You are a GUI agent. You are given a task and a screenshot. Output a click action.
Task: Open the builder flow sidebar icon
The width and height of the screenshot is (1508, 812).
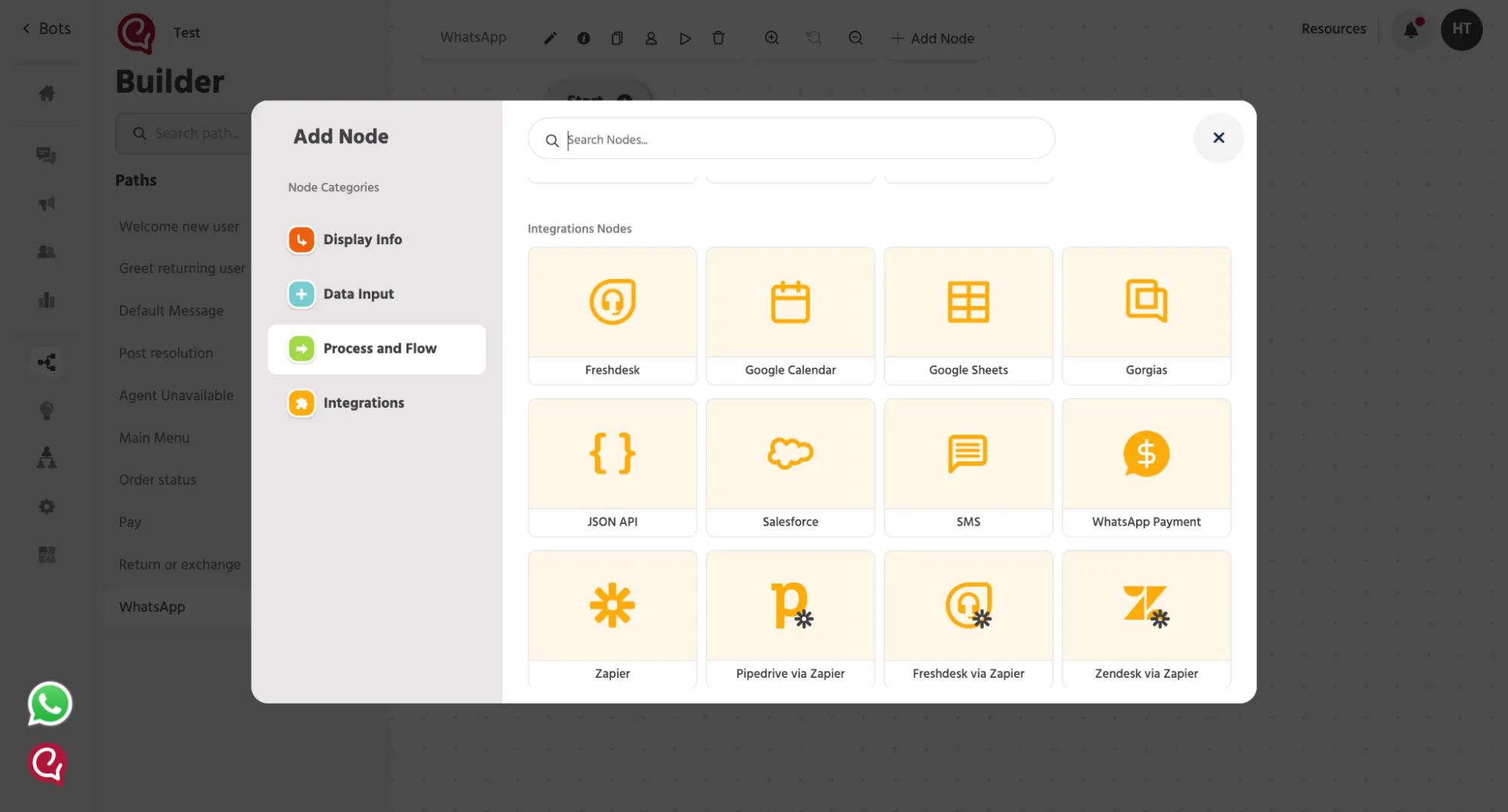pyautogui.click(x=47, y=363)
